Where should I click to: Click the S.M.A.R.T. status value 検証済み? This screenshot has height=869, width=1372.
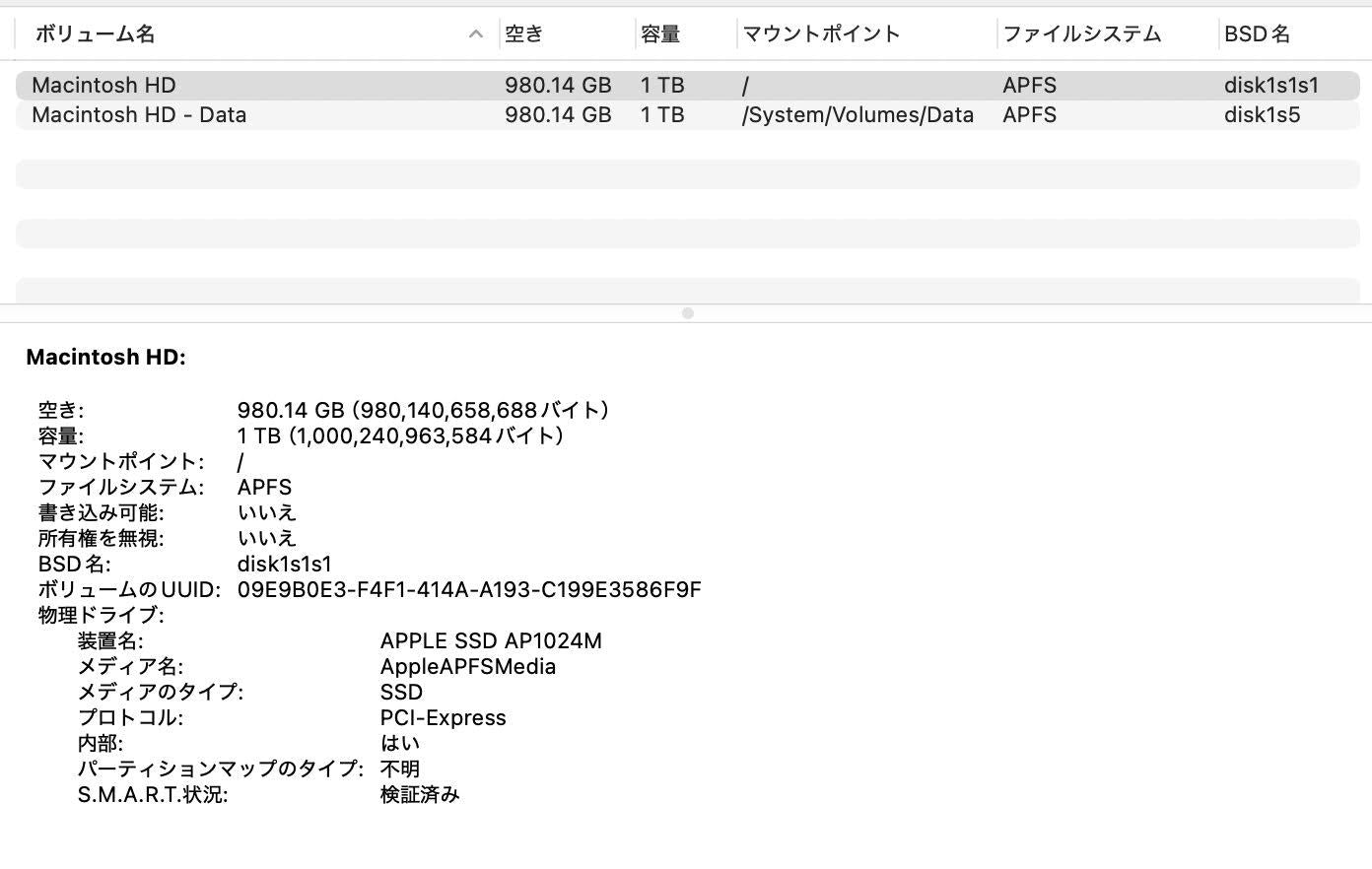[420, 794]
